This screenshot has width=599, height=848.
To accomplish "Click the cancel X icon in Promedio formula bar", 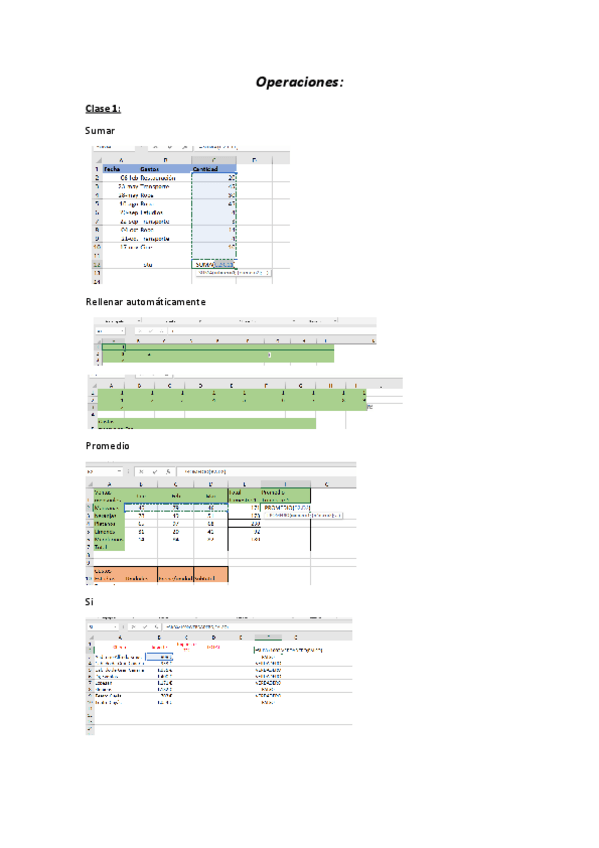I will point(141,472).
